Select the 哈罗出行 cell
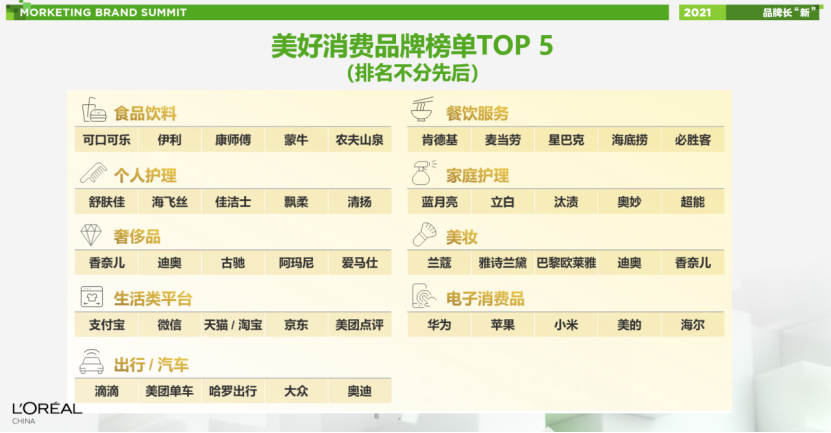Viewport: 831px width, 433px height. (x=233, y=391)
